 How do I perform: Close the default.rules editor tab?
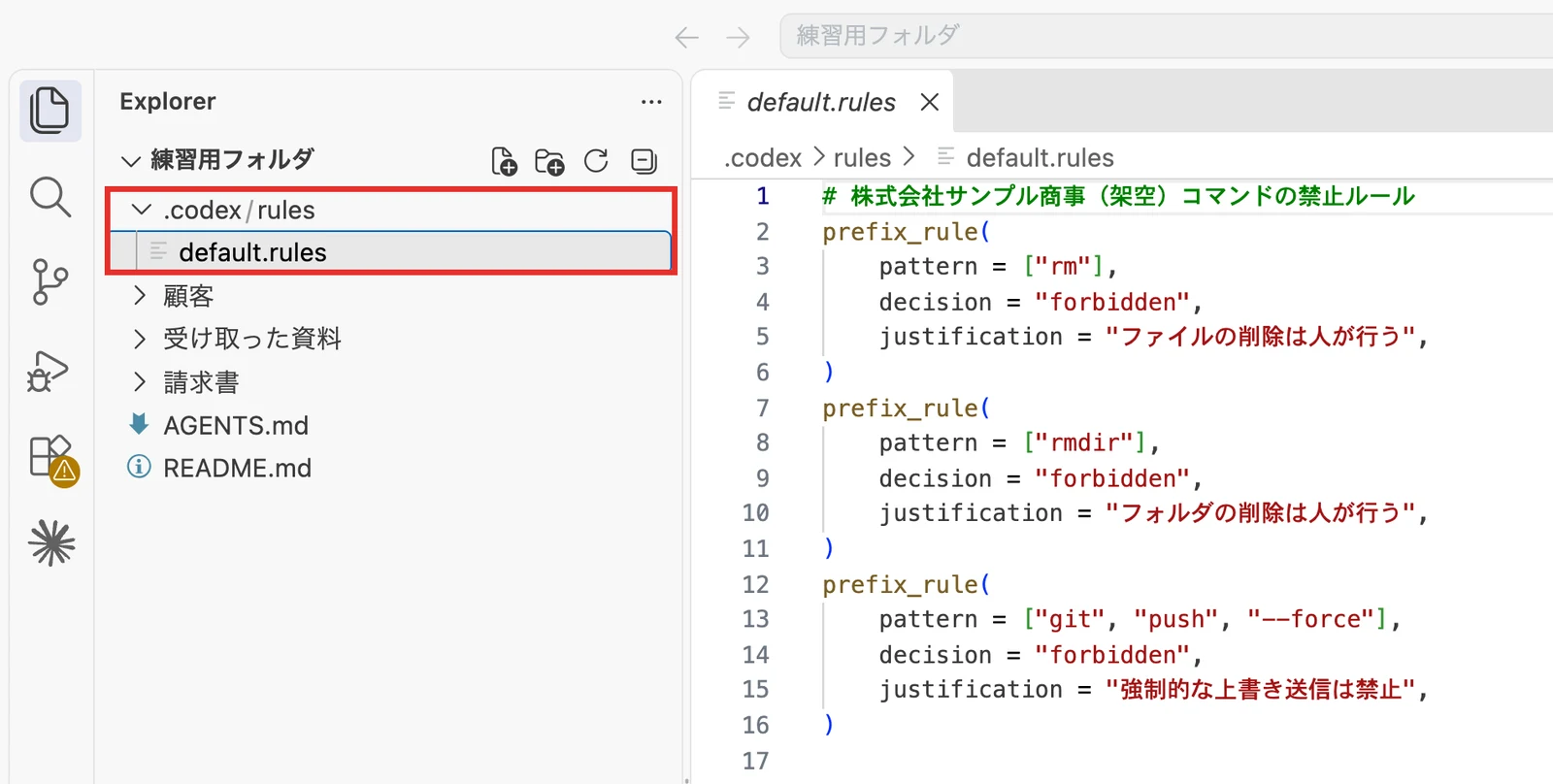930,102
